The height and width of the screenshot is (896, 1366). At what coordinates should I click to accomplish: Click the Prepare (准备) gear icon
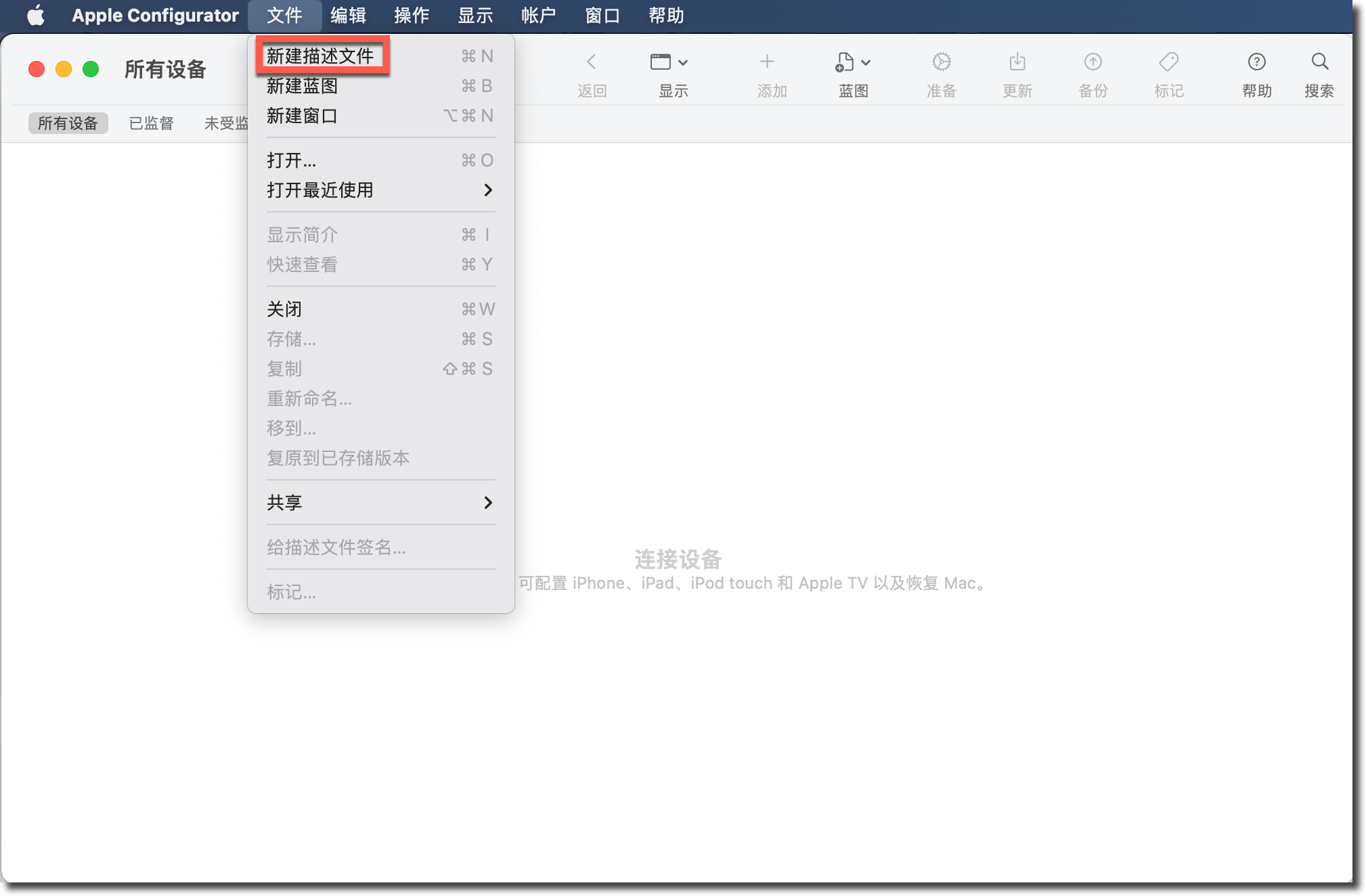click(x=941, y=62)
